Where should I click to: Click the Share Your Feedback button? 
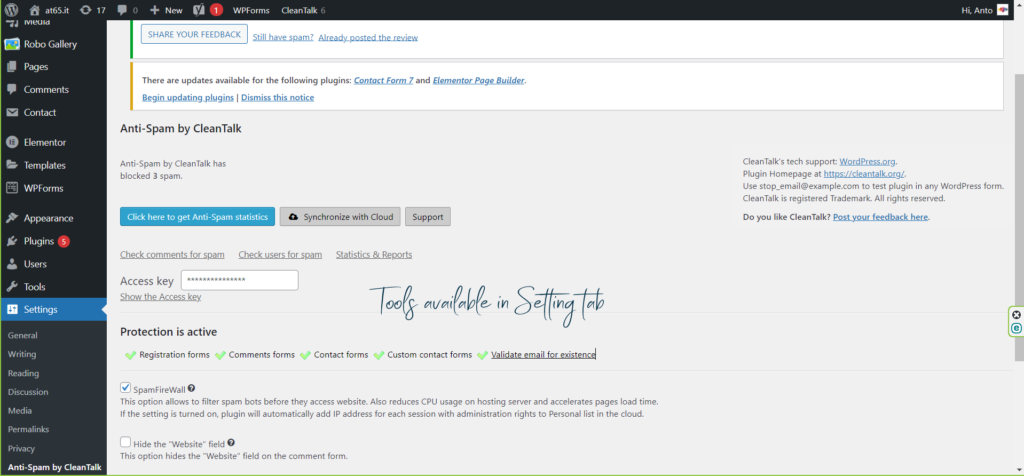[x=194, y=35]
